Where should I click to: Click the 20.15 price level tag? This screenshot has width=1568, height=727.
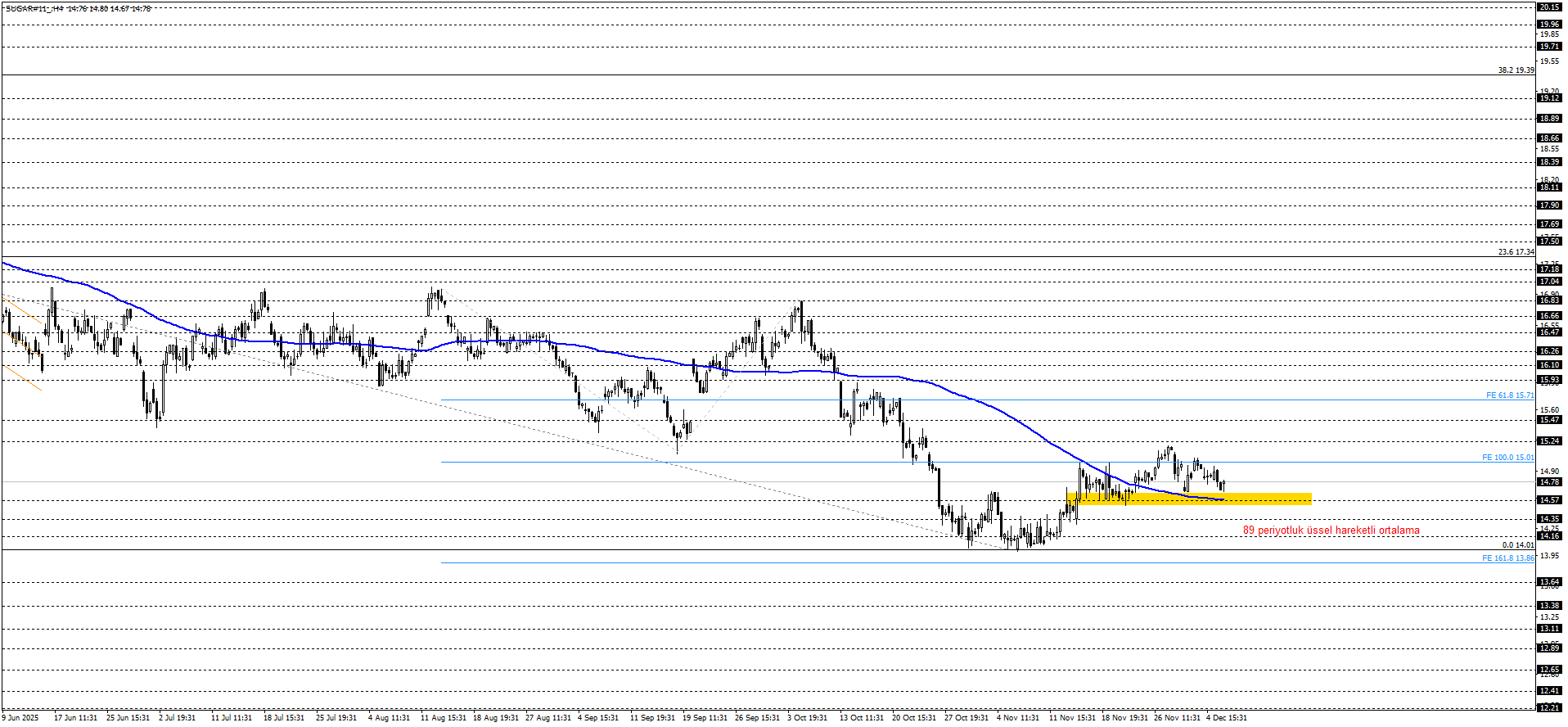(1549, 7)
